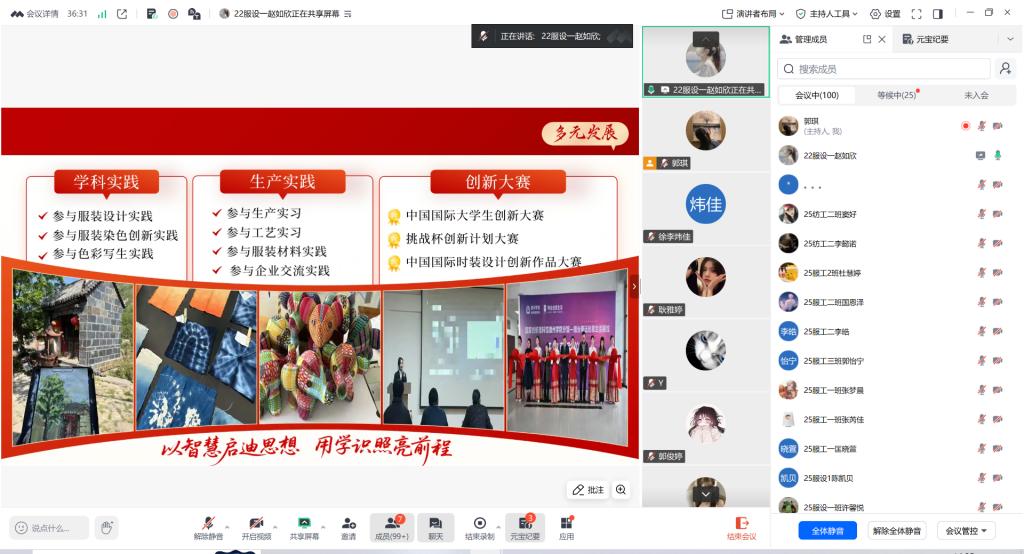Open the 设置 settings gear
This screenshot has height=554, width=1024.
pyautogui.click(x=884, y=14)
